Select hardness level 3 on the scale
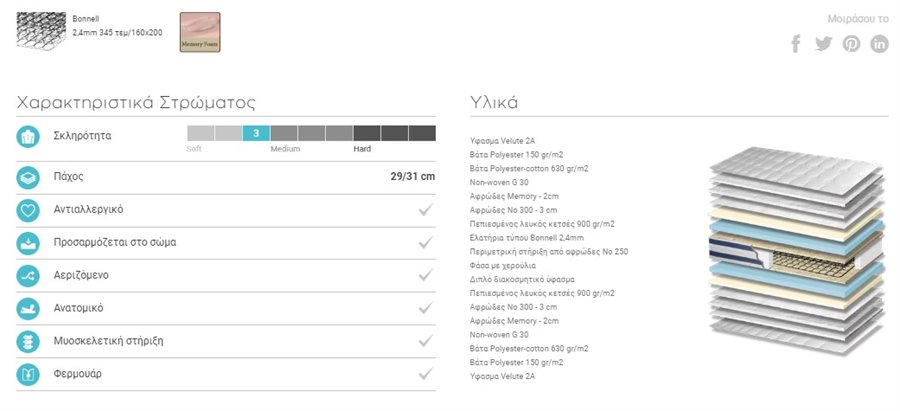 click(x=256, y=133)
